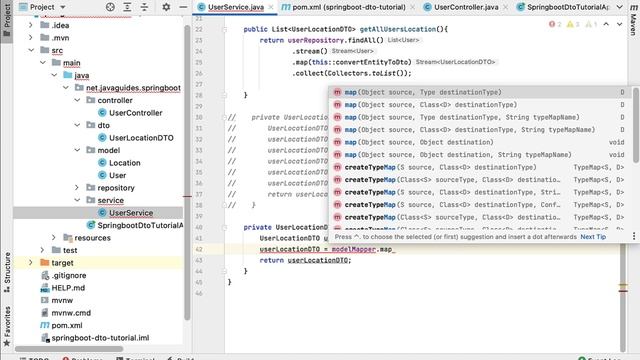
Task: Go to next highlighted error arrow
Action: click(x=619, y=24)
